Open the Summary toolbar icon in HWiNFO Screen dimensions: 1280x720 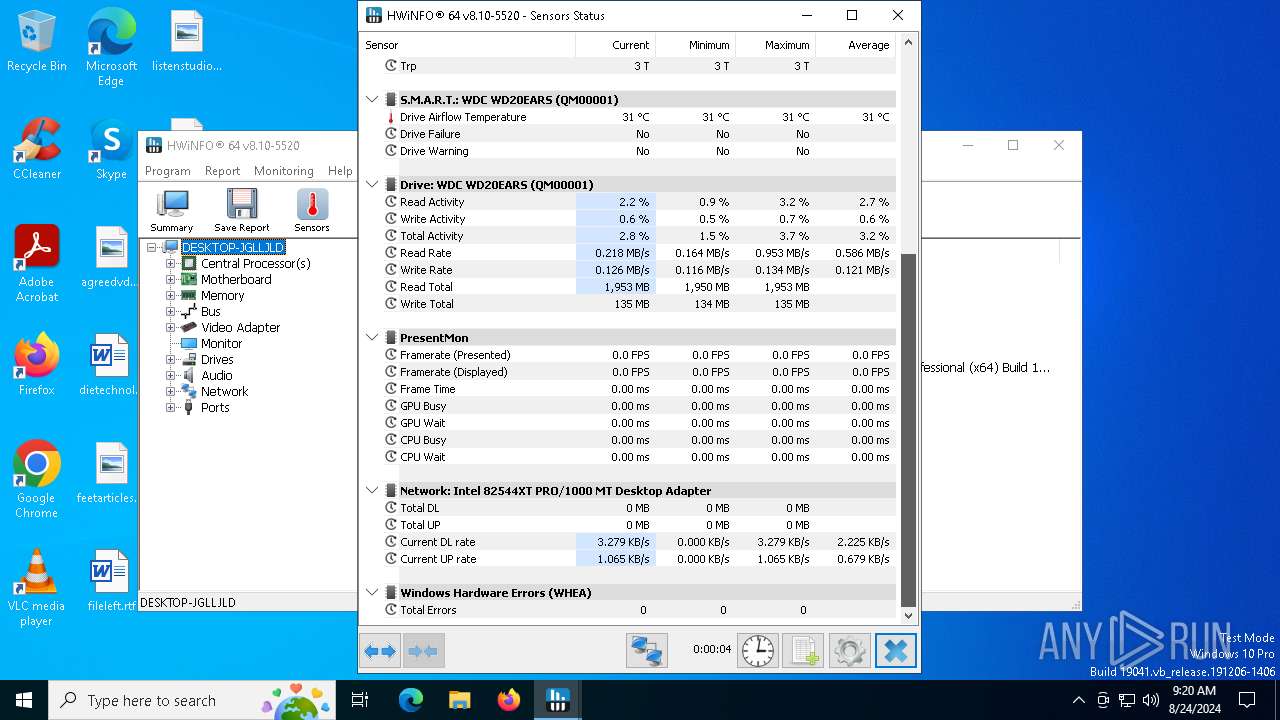coord(172,211)
